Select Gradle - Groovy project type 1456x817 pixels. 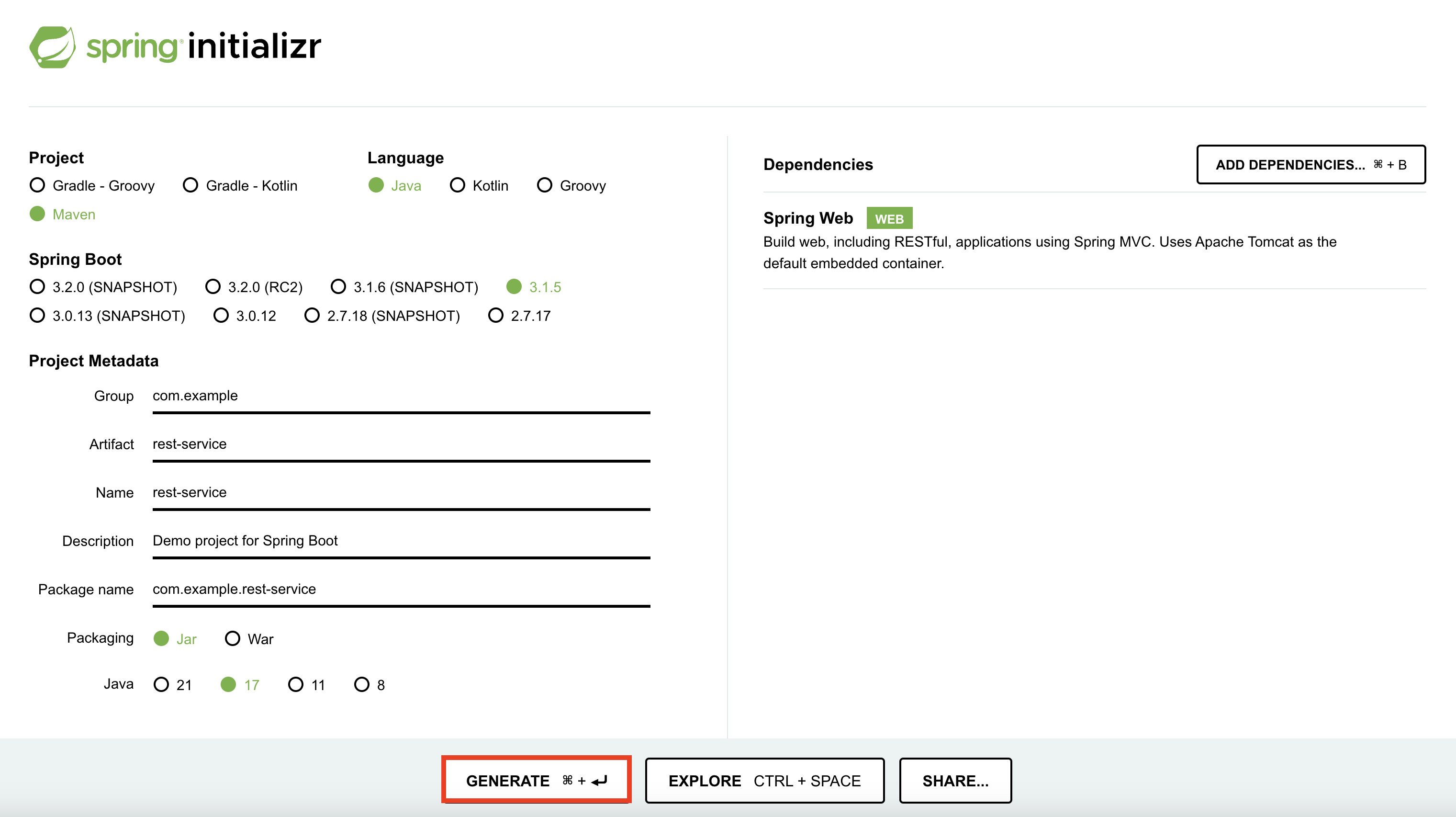(x=37, y=185)
